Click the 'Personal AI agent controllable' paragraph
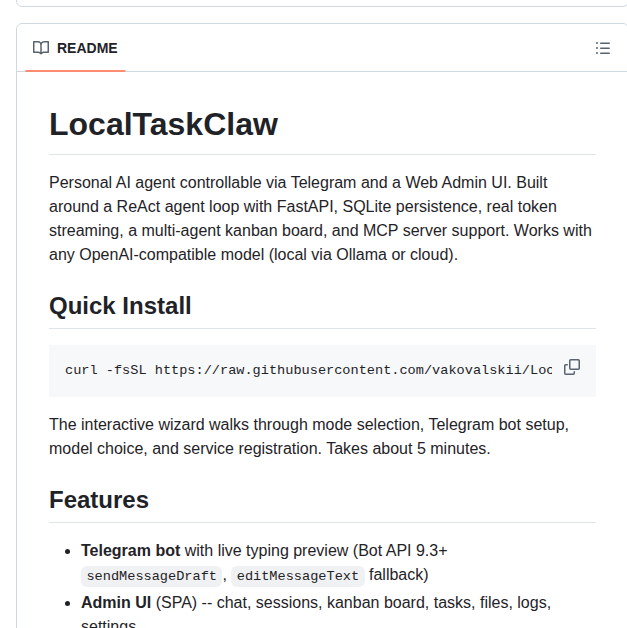 [x=320, y=219]
